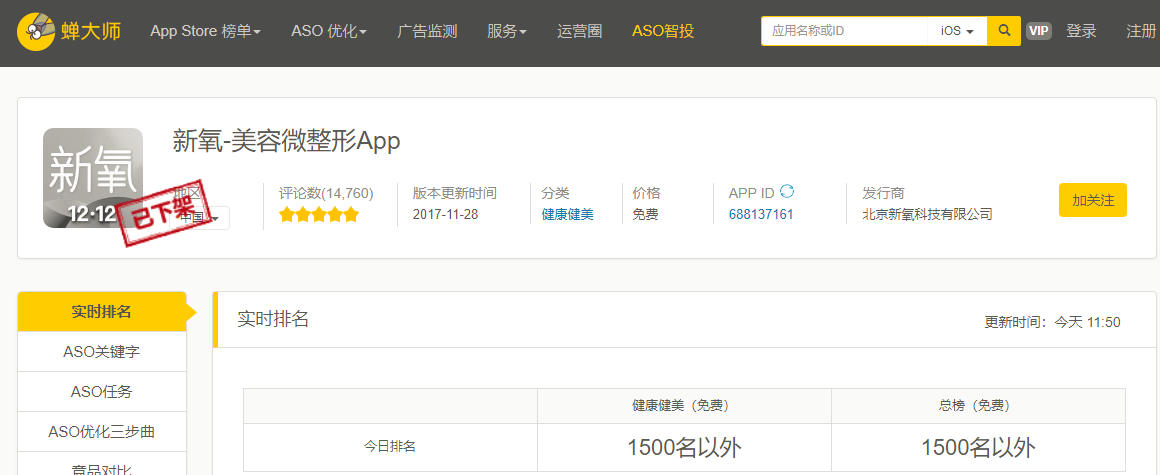Go to 广告监测 in the navigation bar
The height and width of the screenshot is (475, 1160).
pyautogui.click(x=428, y=31)
